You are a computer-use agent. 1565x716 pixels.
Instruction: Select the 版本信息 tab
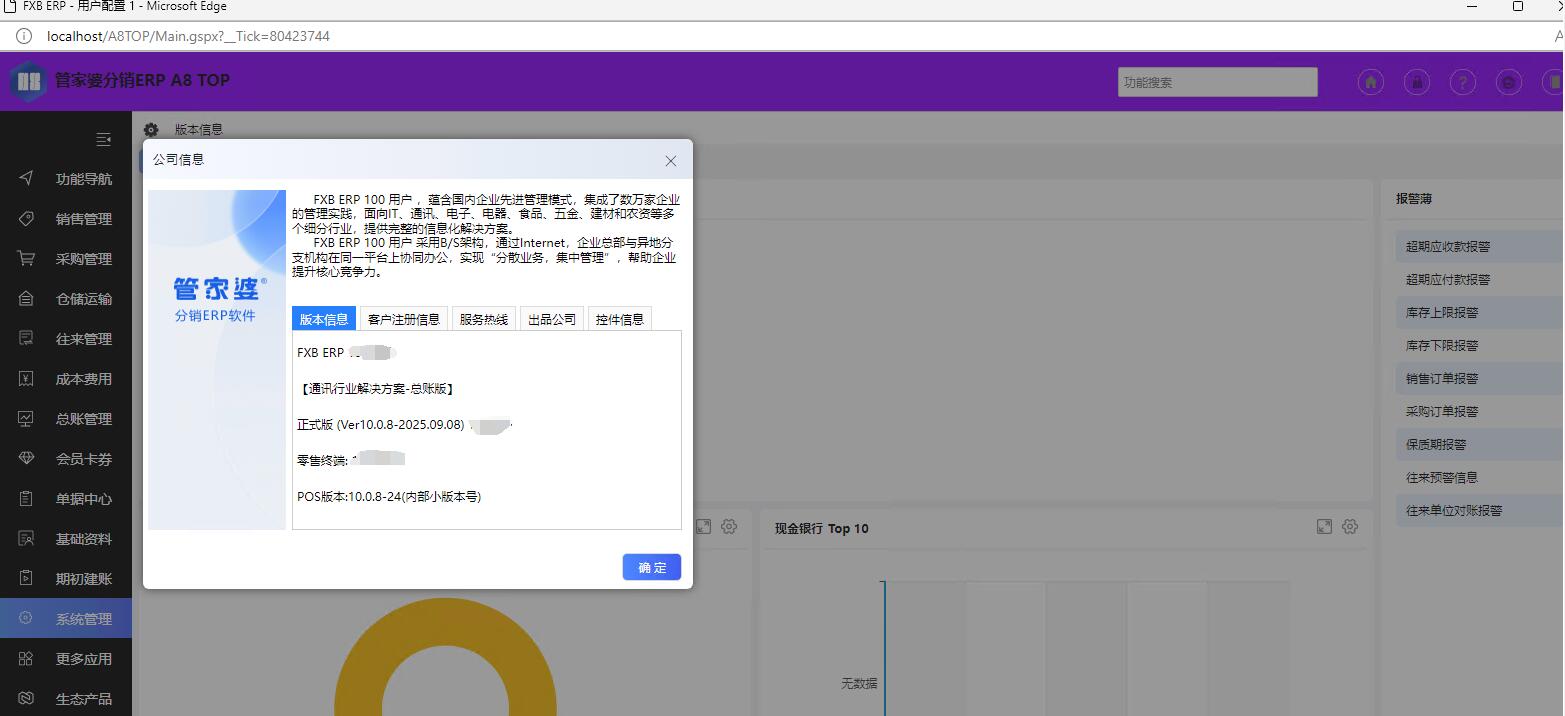(324, 319)
